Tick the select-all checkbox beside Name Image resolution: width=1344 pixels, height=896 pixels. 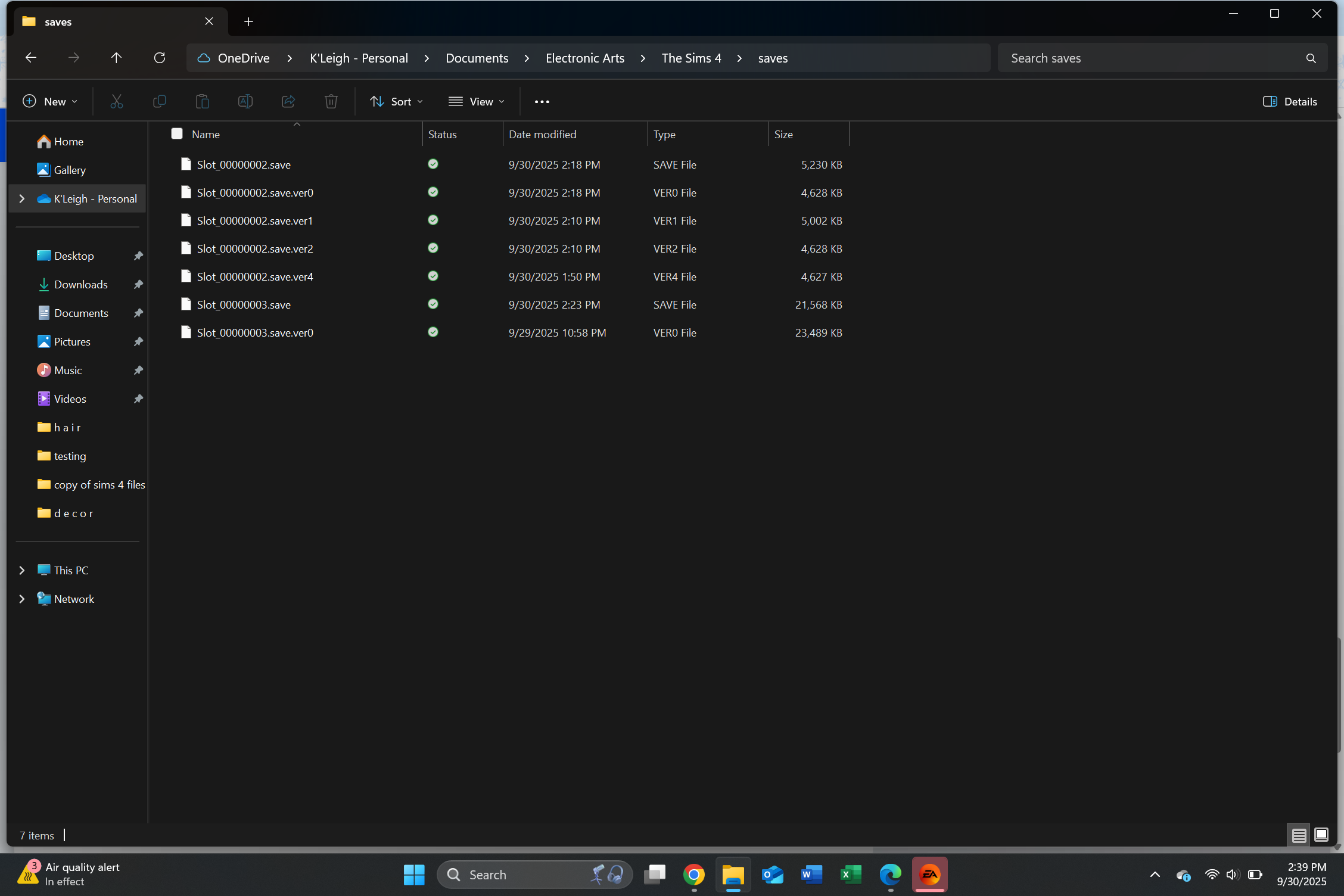(x=177, y=133)
